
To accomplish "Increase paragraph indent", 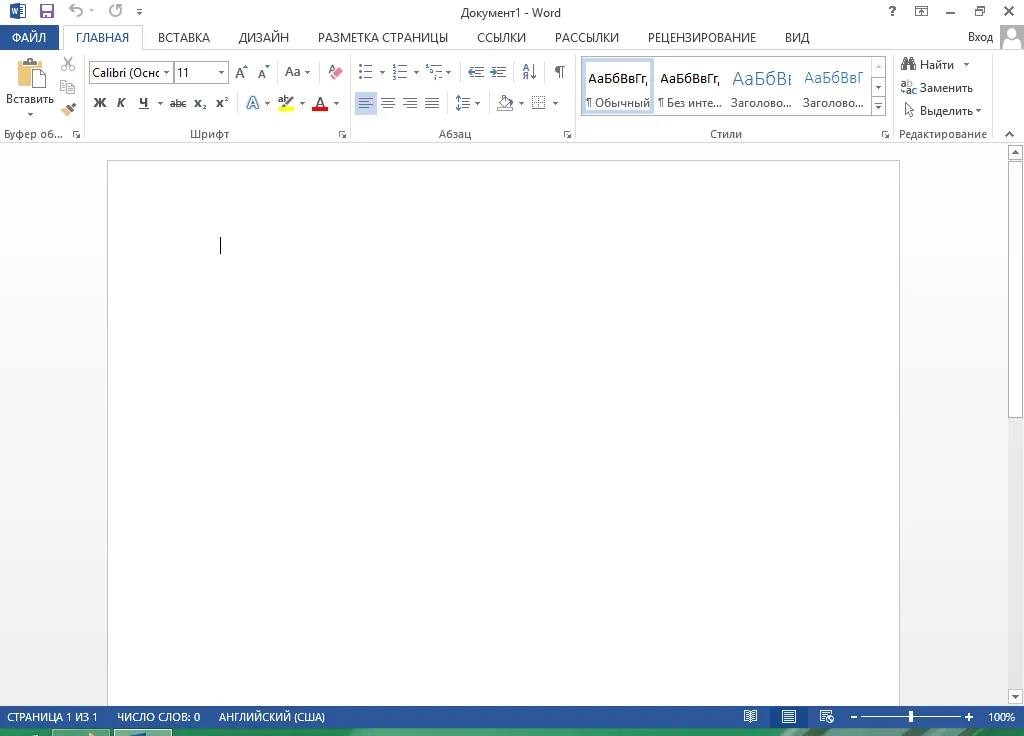I will click(498, 72).
